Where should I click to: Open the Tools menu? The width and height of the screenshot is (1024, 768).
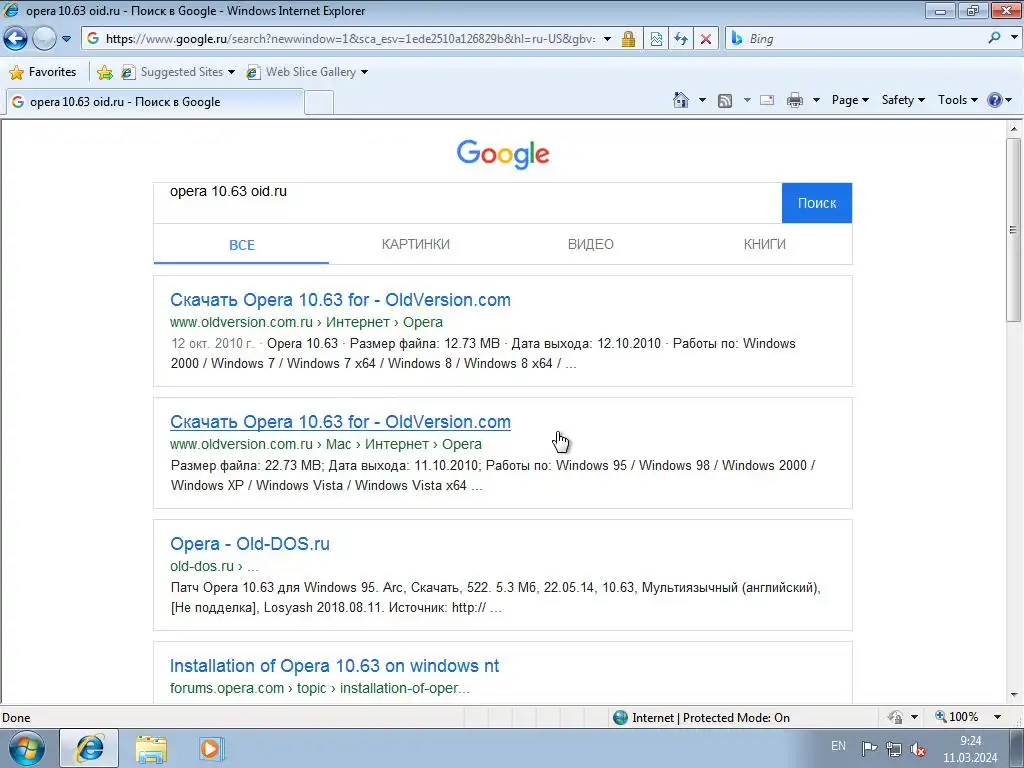coord(957,100)
